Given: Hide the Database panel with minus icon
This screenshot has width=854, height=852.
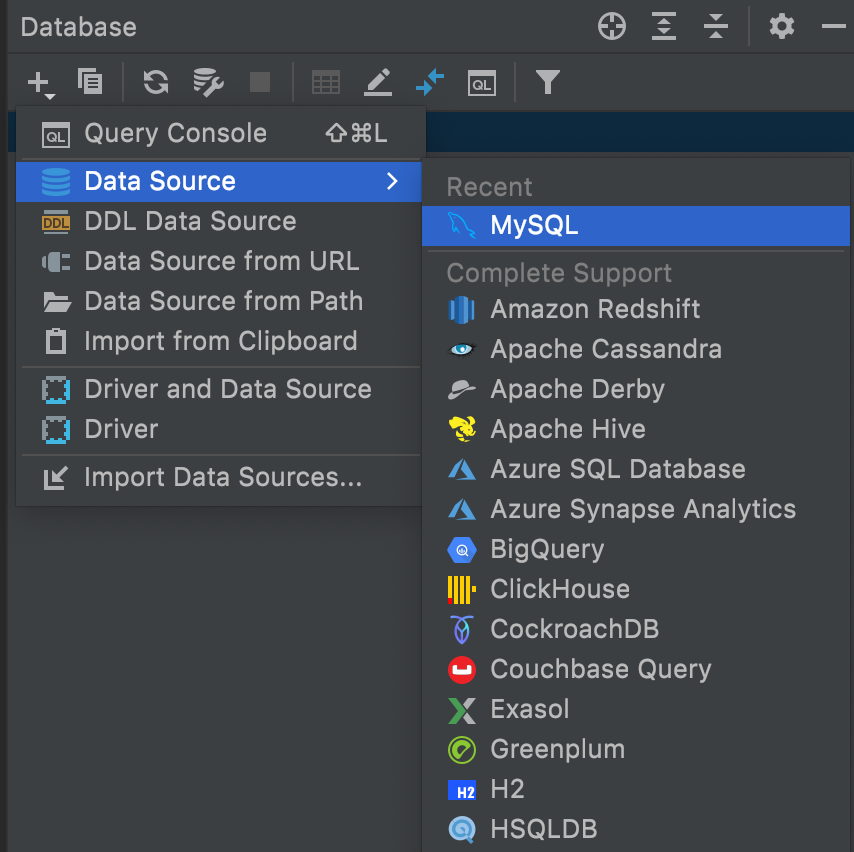Looking at the screenshot, I should 833,26.
